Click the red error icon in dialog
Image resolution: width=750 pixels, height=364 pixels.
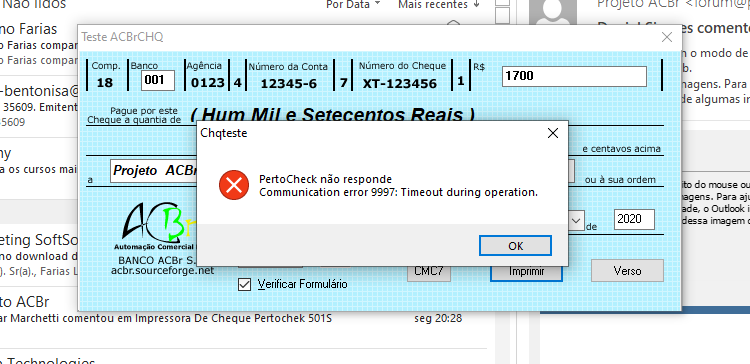(x=234, y=185)
